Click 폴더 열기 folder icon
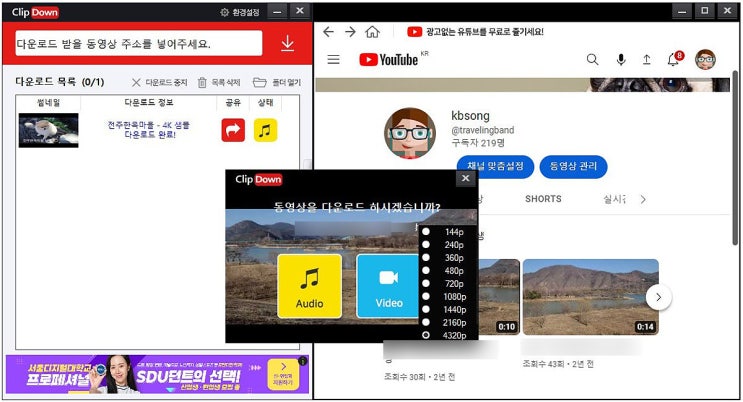The image size is (743, 402). 259,82
